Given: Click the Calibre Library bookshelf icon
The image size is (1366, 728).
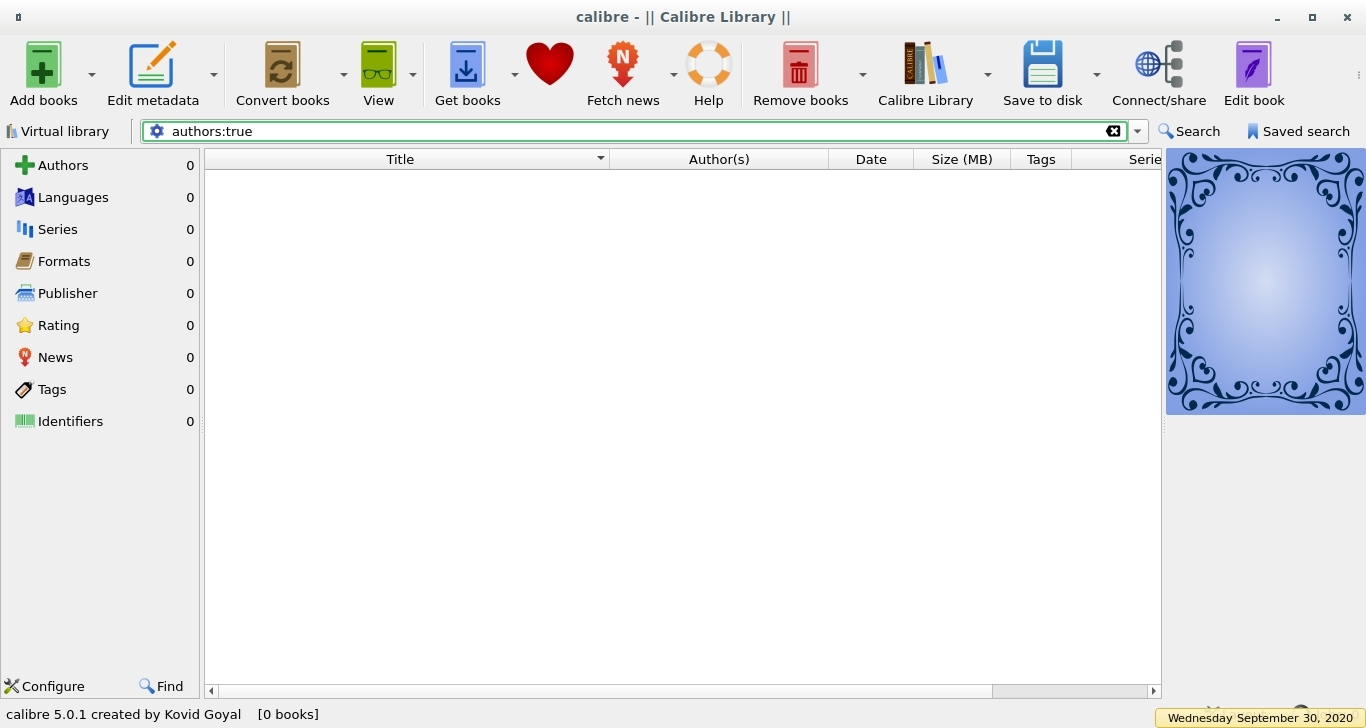Looking at the screenshot, I should [925, 65].
